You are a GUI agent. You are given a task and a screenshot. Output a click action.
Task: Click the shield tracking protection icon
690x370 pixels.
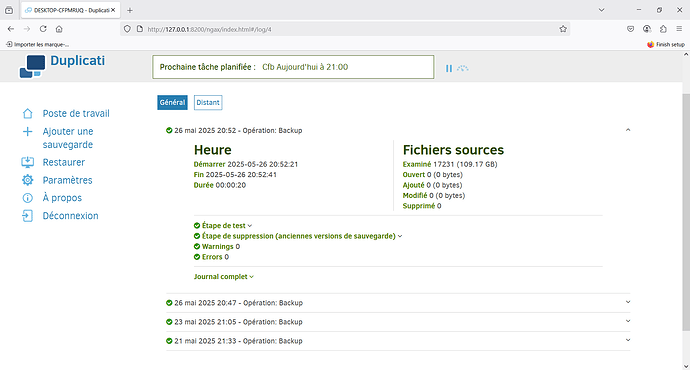coord(127,29)
